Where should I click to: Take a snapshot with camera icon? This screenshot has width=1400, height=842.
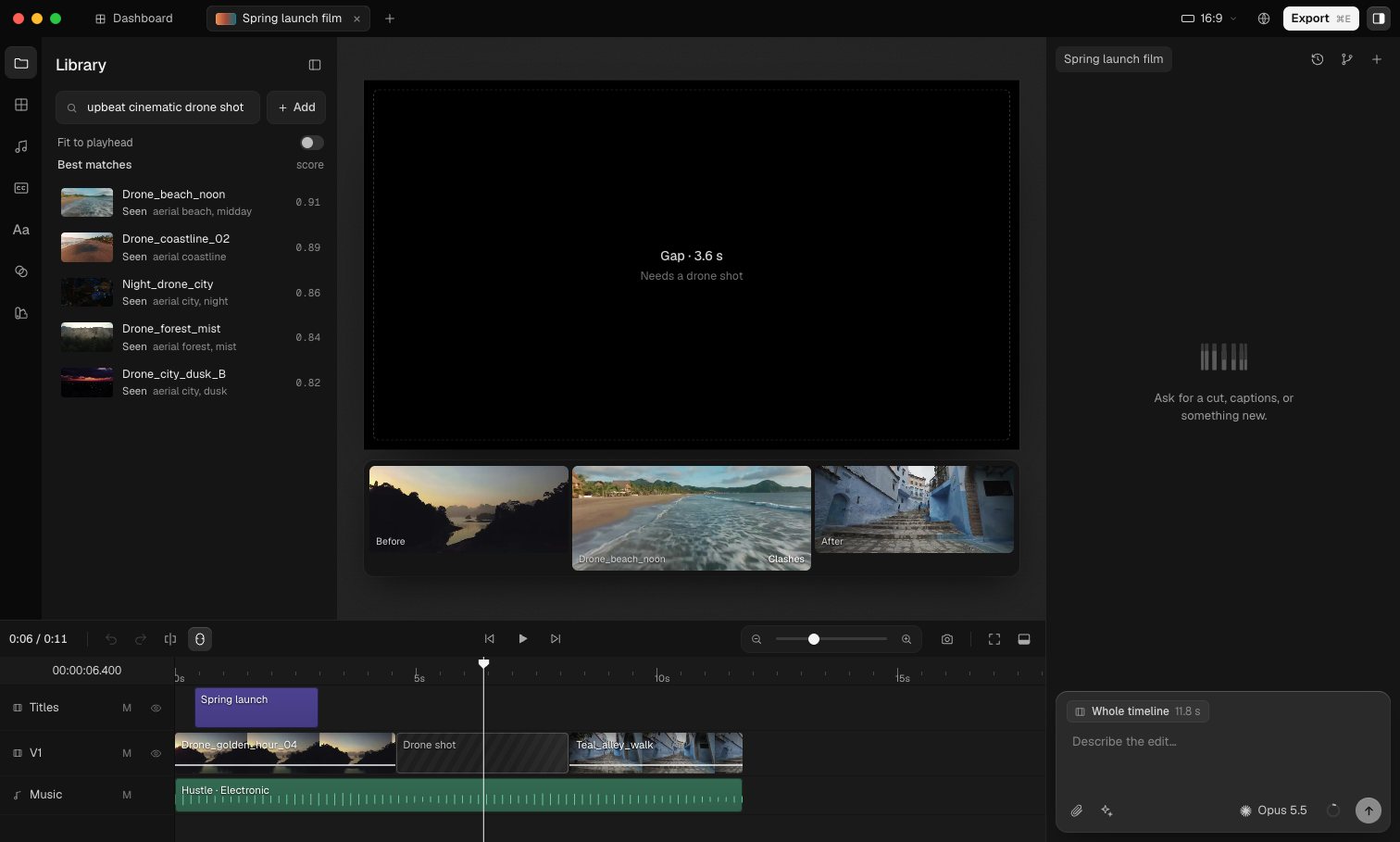coord(947,639)
